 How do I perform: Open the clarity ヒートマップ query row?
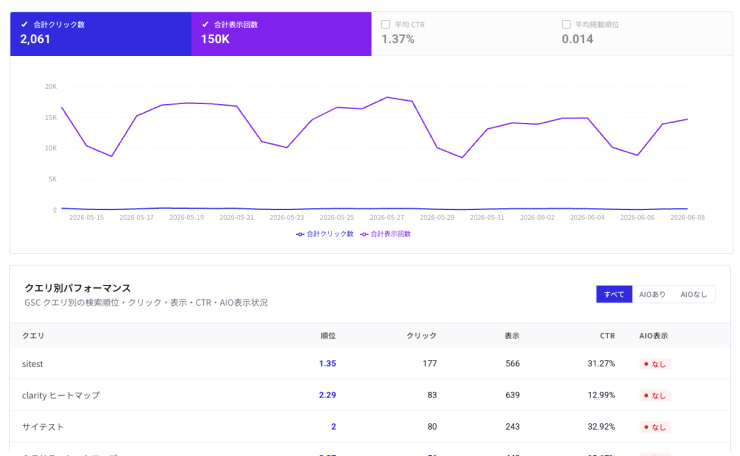pos(370,395)
